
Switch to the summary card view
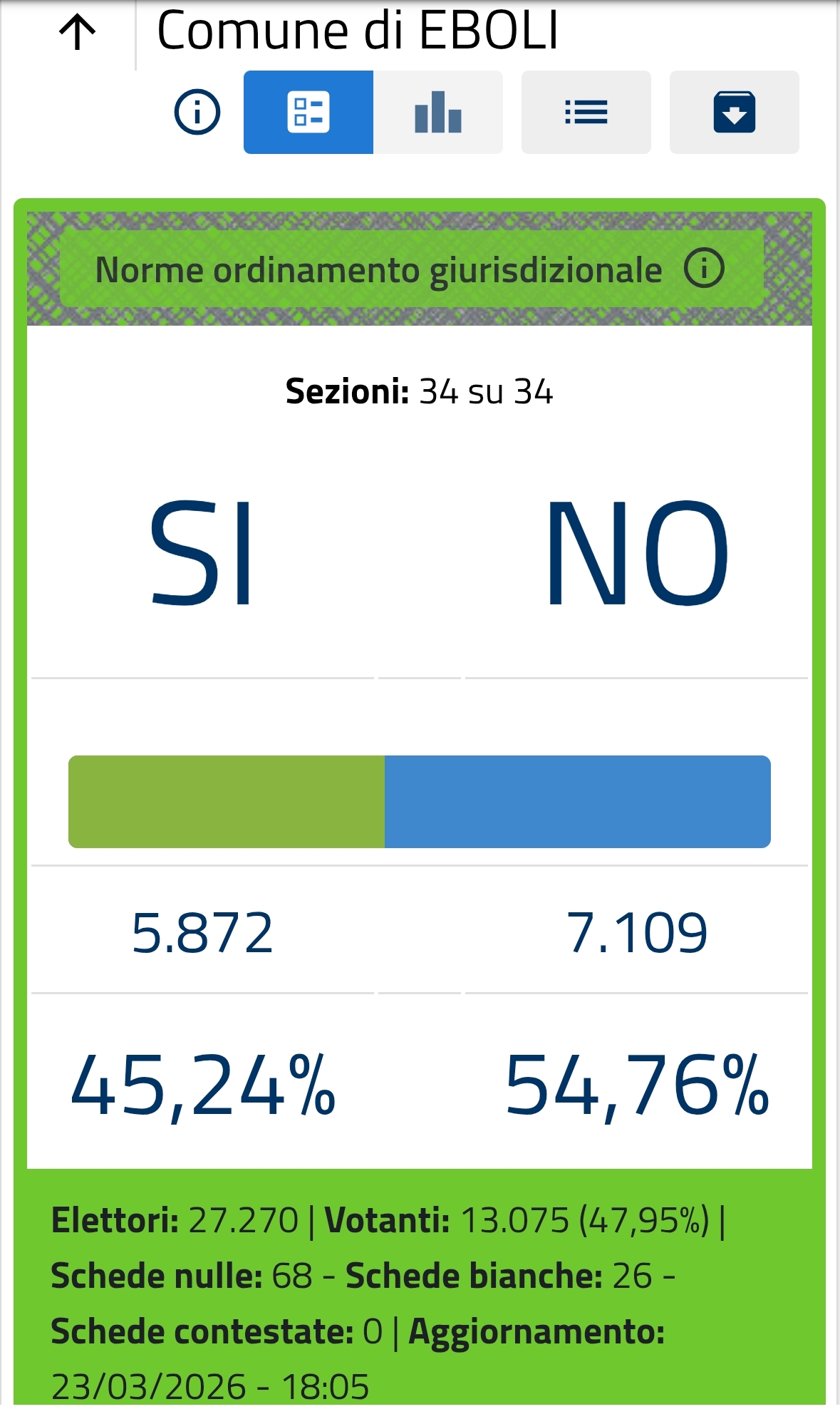click(x=308, y=112)
